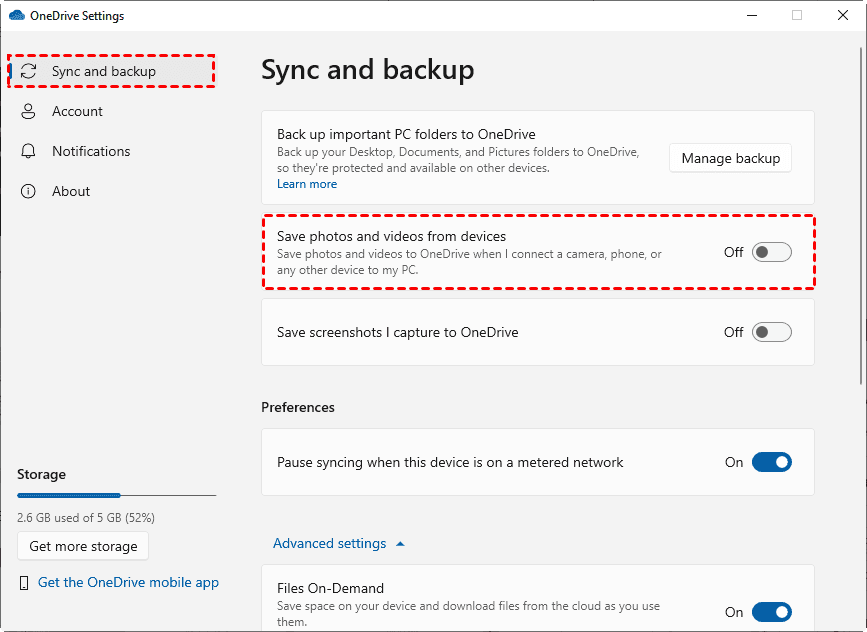Open the About section
Screen dimensions: 867x632
point(71,191)
